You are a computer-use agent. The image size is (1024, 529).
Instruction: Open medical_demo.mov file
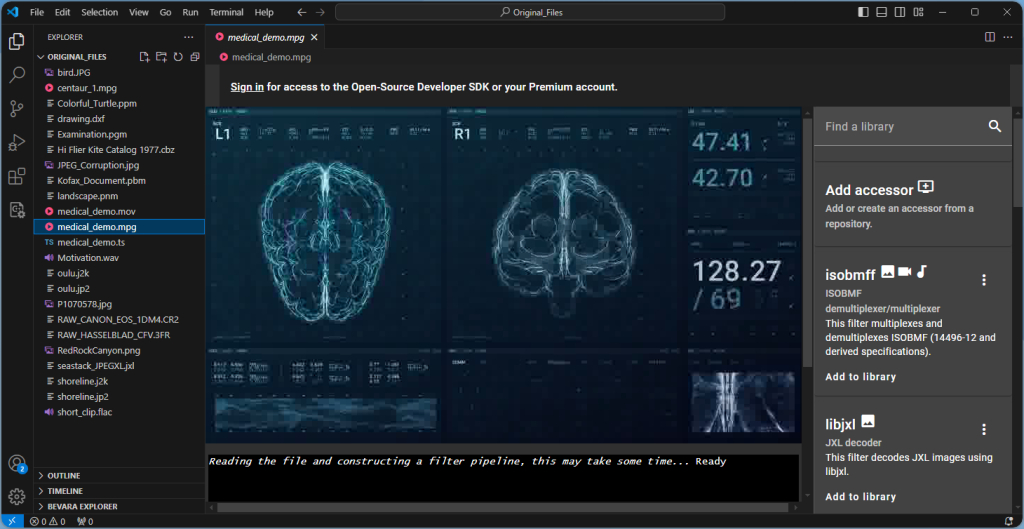point(97,212)
